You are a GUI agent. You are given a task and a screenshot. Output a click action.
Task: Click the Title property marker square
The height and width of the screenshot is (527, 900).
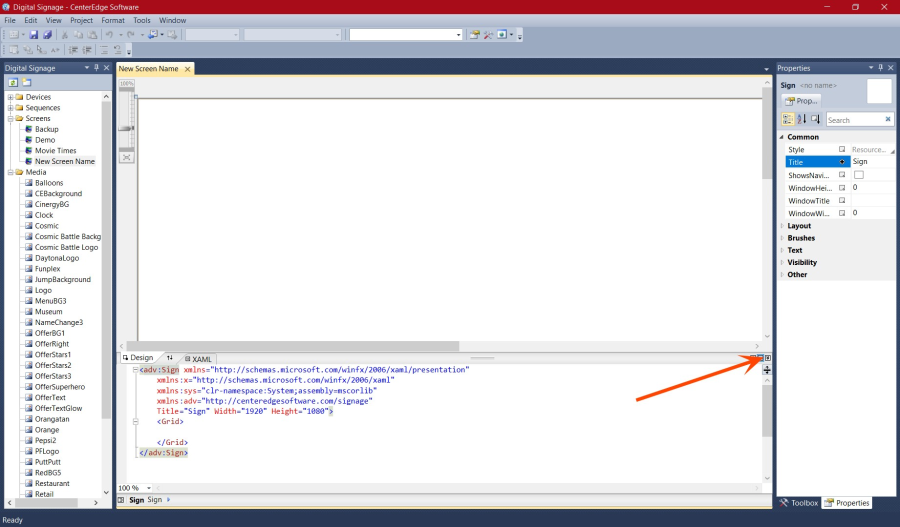tap(842, 162)
